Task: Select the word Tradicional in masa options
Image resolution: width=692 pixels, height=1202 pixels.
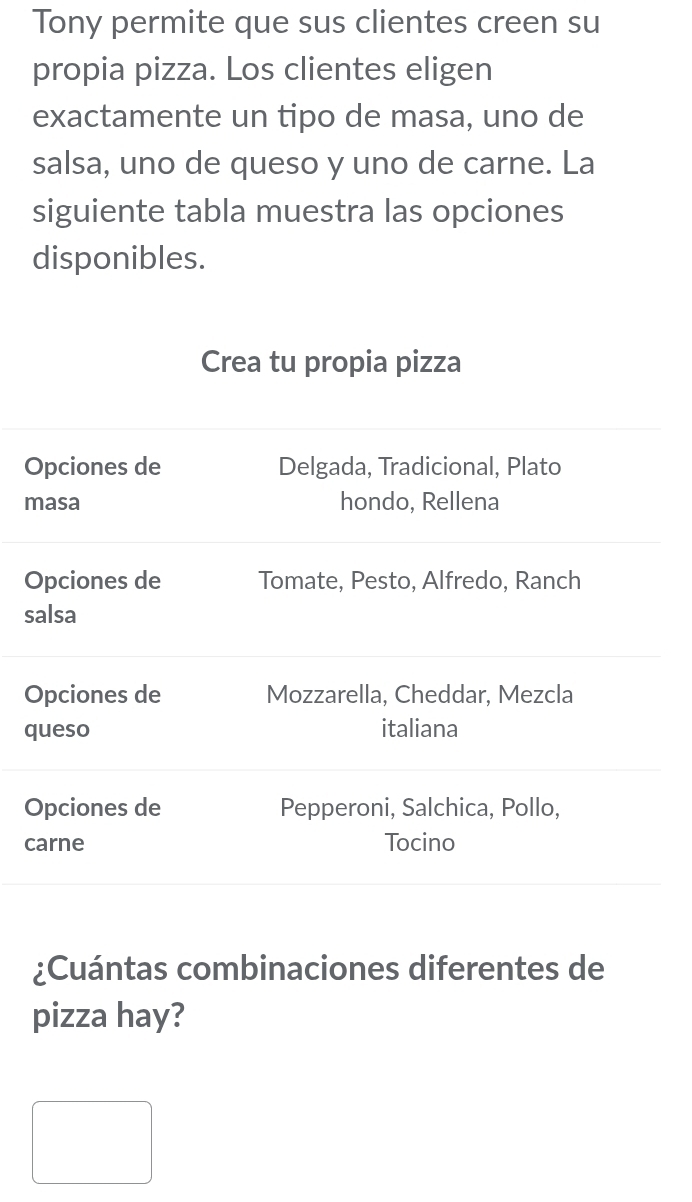Action: (x=435, y=466)
